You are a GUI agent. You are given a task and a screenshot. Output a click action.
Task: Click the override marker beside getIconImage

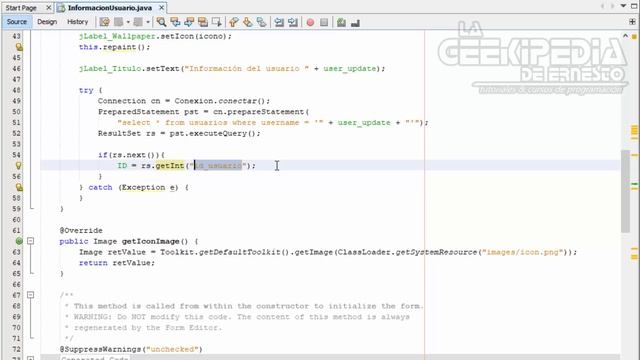pyautogui.click(x=19, y=241)
